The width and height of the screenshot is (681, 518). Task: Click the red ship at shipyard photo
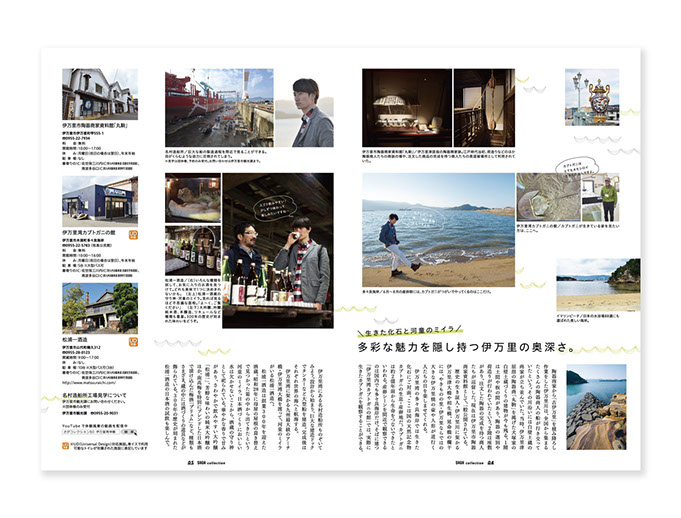coord(219,107)
